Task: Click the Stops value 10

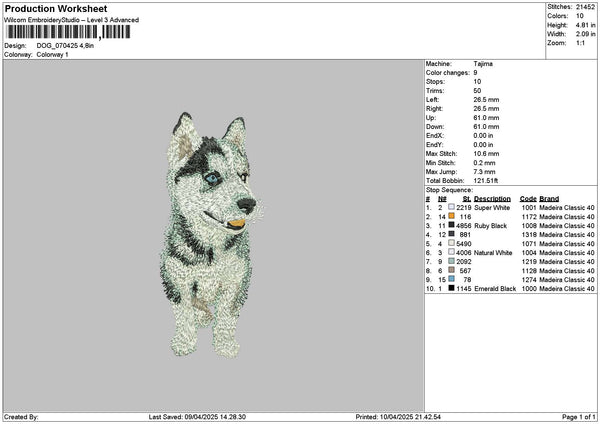Action: point(477,82)
